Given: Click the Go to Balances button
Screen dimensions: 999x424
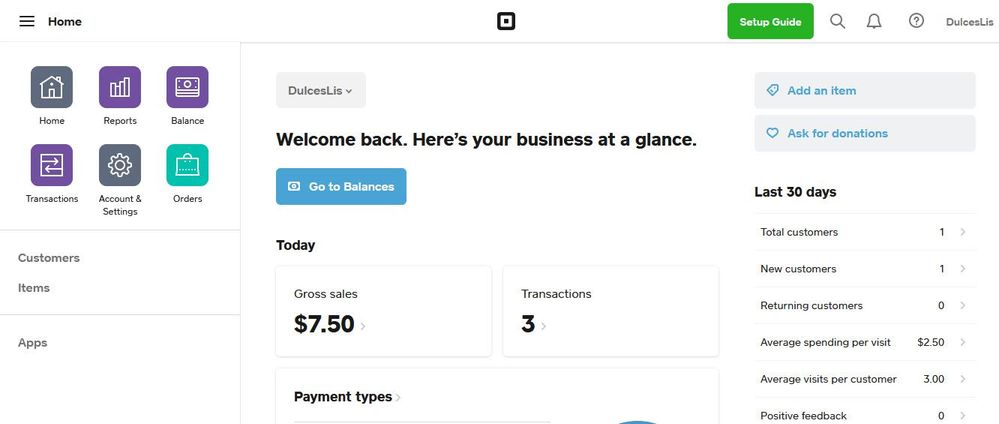Looking at the screenshot, I should tap(341, 186).
